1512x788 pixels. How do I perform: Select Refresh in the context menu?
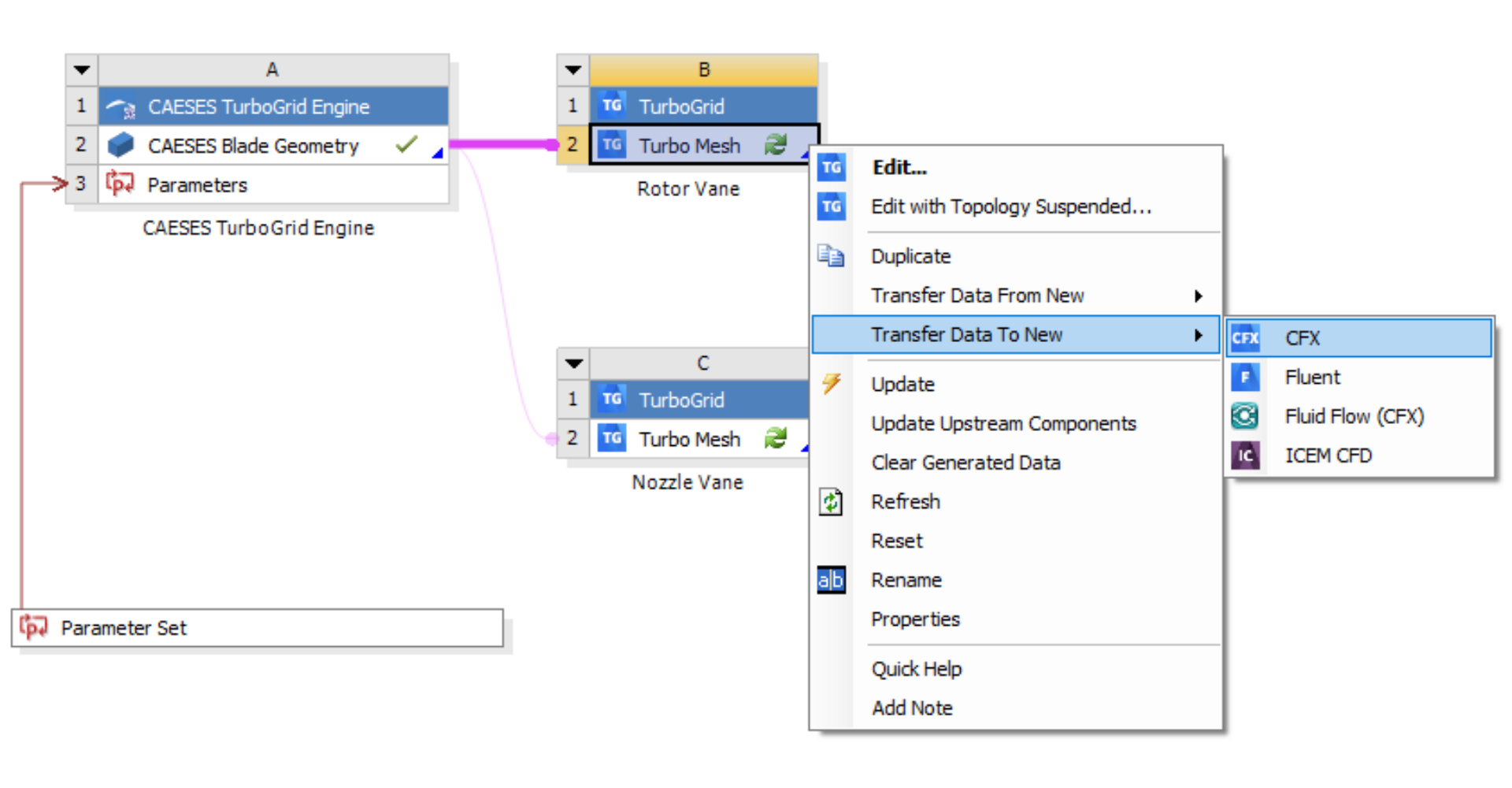tap(1016, 501)
